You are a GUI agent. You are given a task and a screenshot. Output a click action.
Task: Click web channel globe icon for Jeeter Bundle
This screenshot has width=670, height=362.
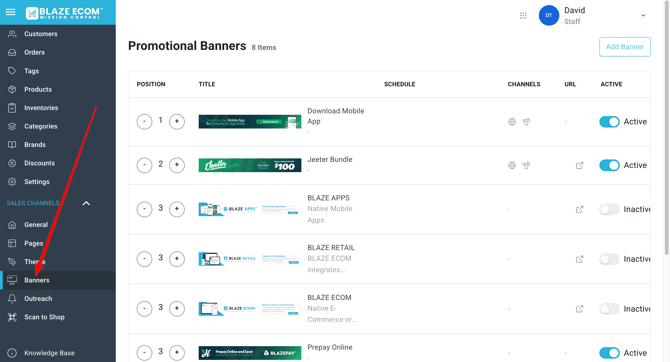(512, 165)
